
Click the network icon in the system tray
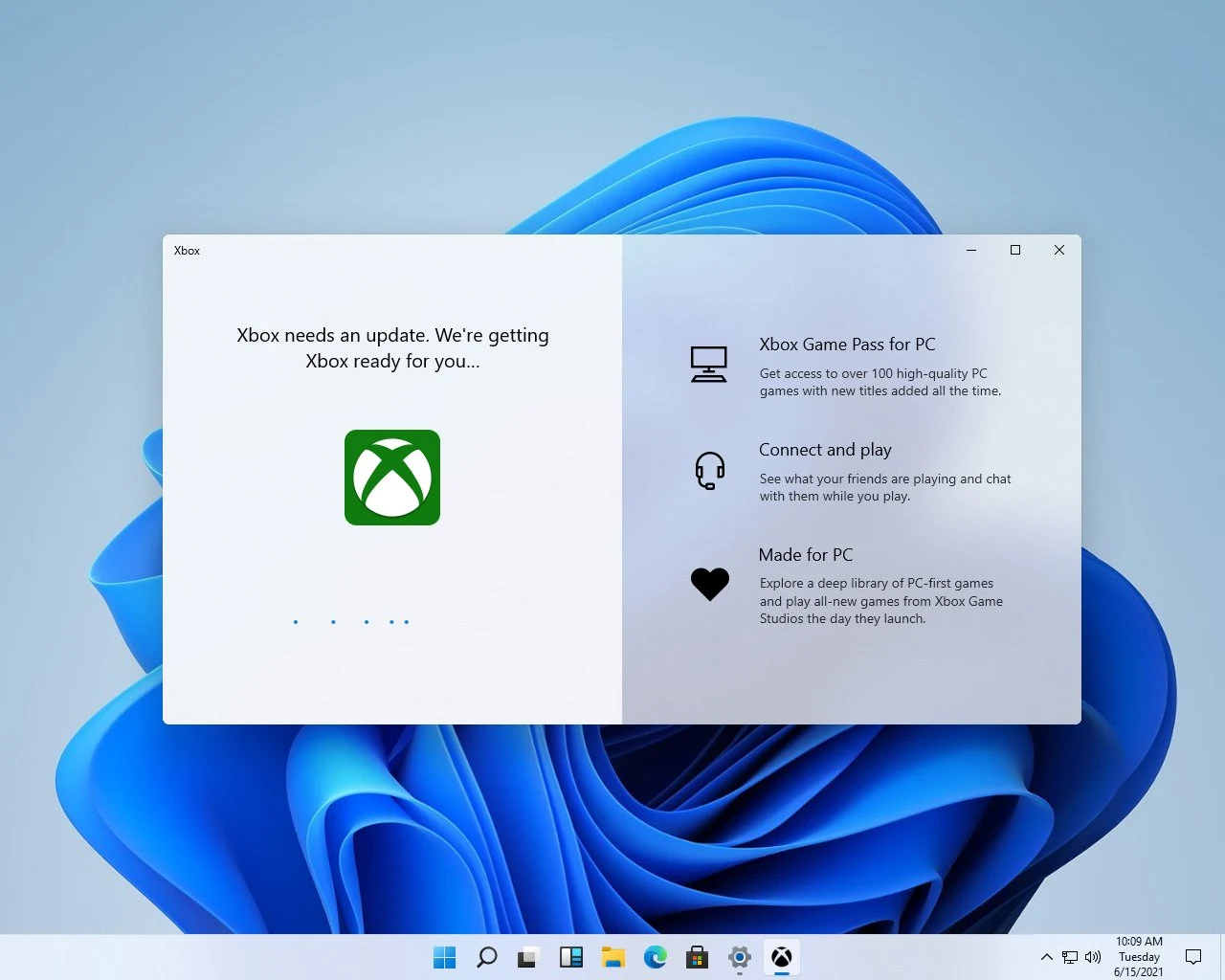(x=1069, y=957)
